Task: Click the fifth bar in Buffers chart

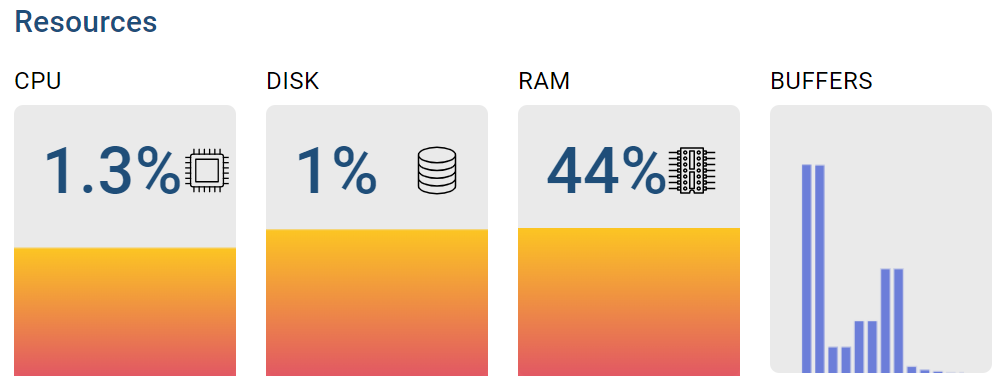Action: coord(859,347)
